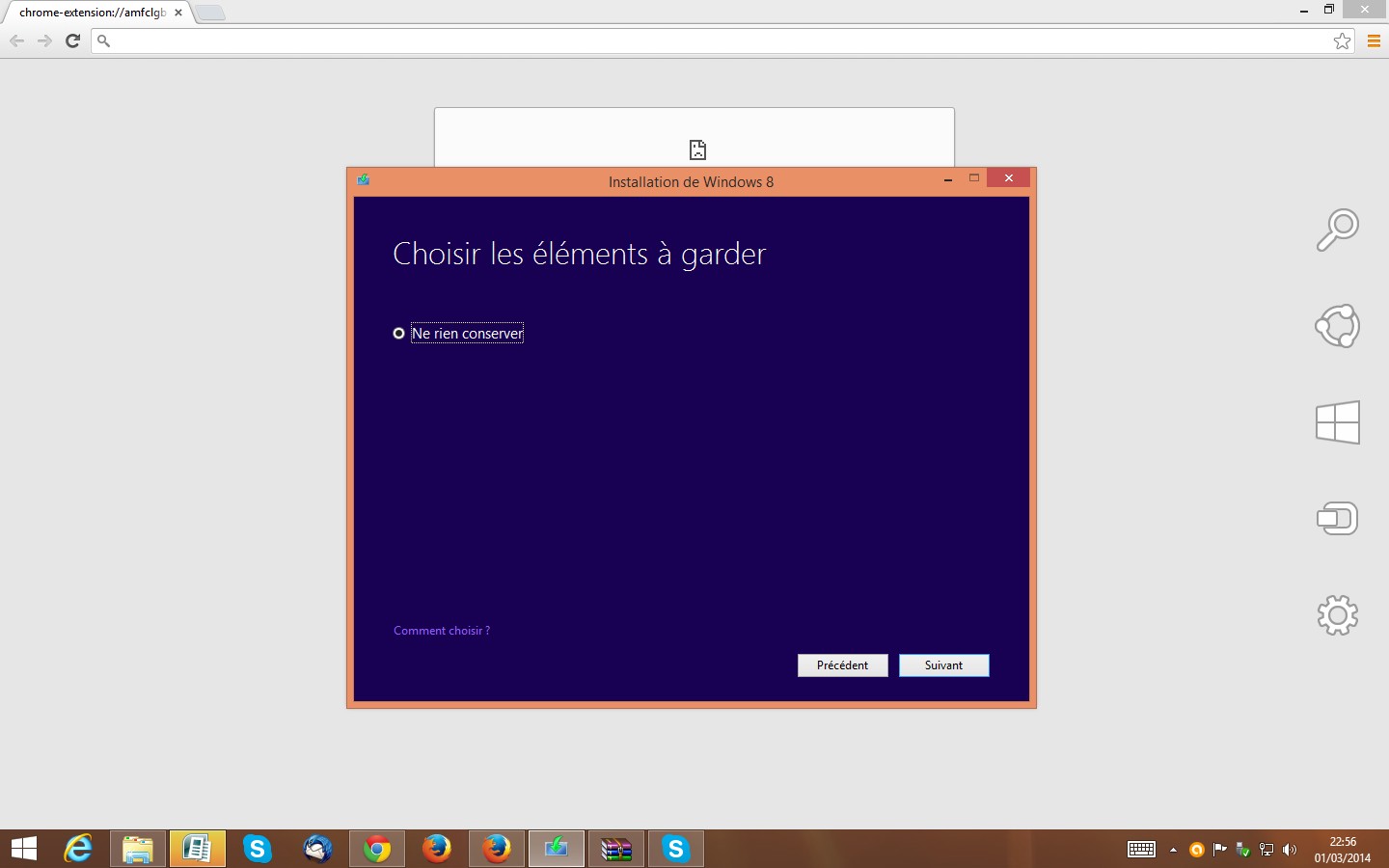Show hidden system tray icons

(1173, 850)
